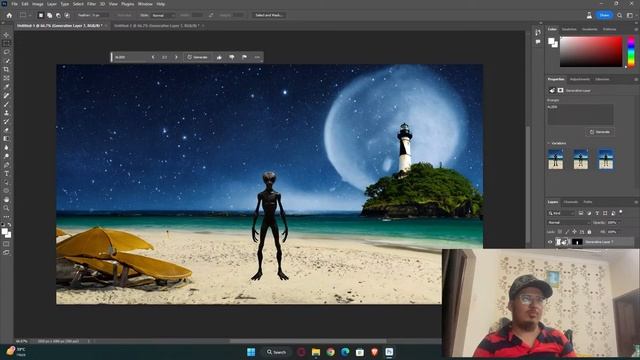The width and height of the screenshot is (640, 360).
Task: Switch foreground and background colors
Action: (9, 225)
